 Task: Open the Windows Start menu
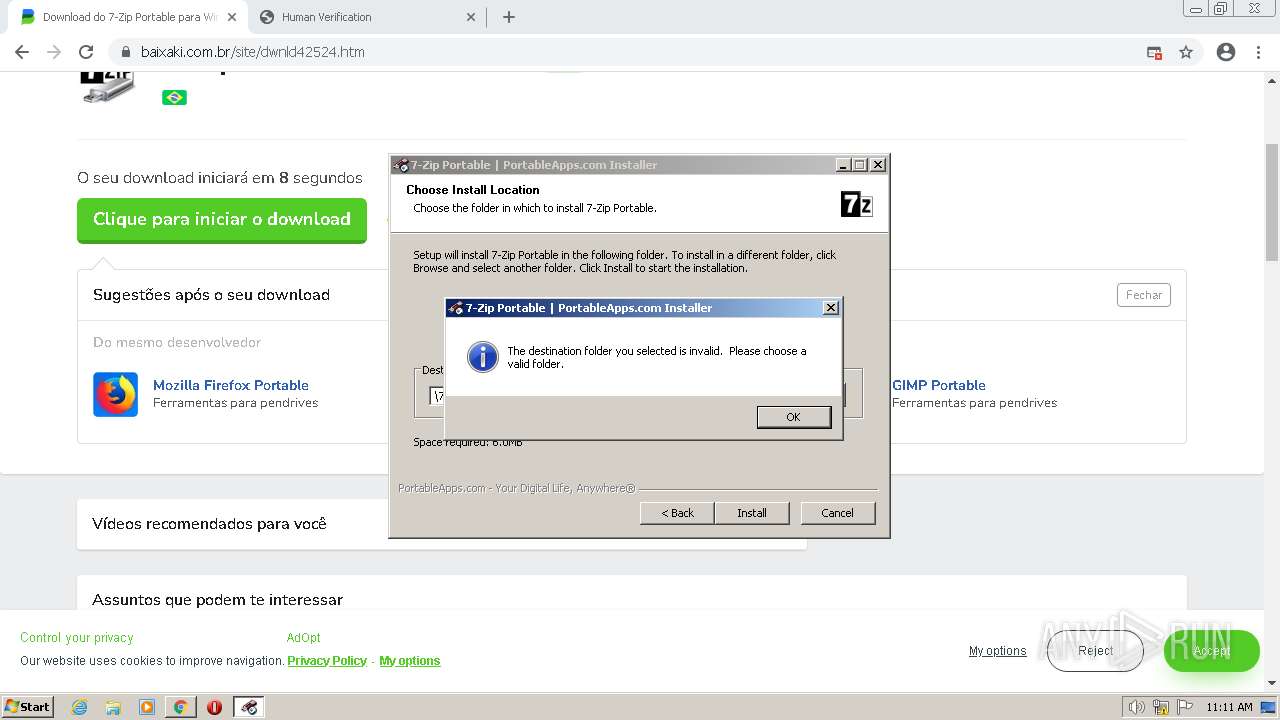(x=28, y=707)
